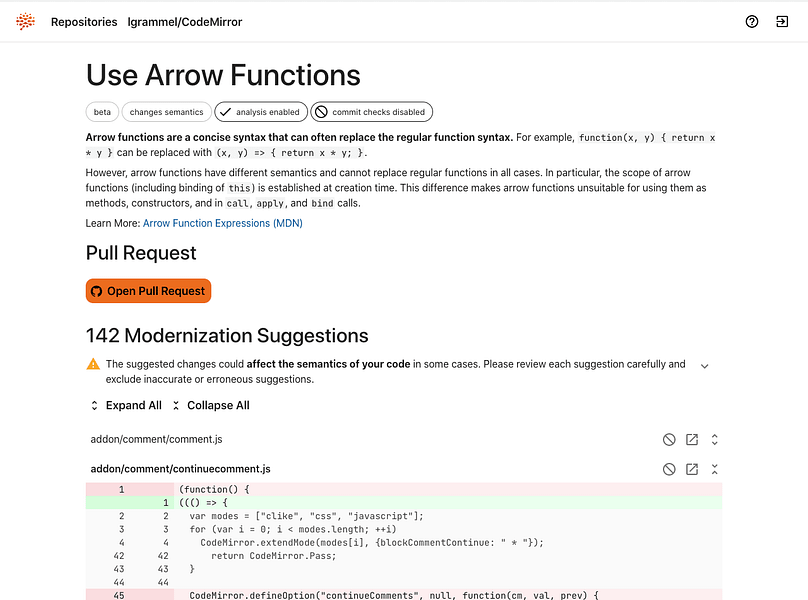The width and height of the screenshot is (808, 600).
Task: Open comment.js in external view icon
Action: [x=692, y=440]
